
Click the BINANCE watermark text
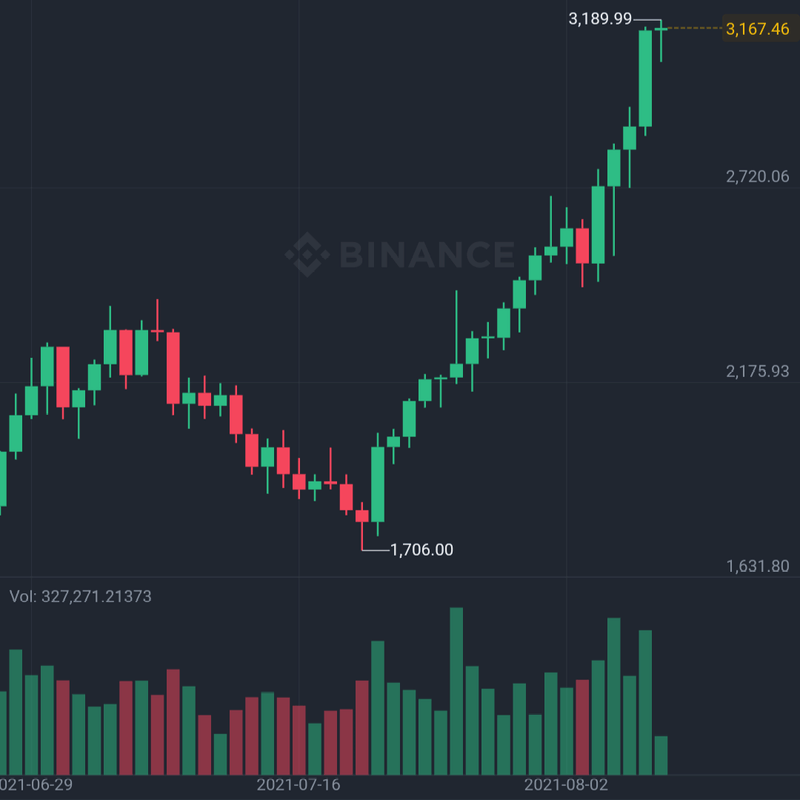pyautogui.click(x=428, y=254)
